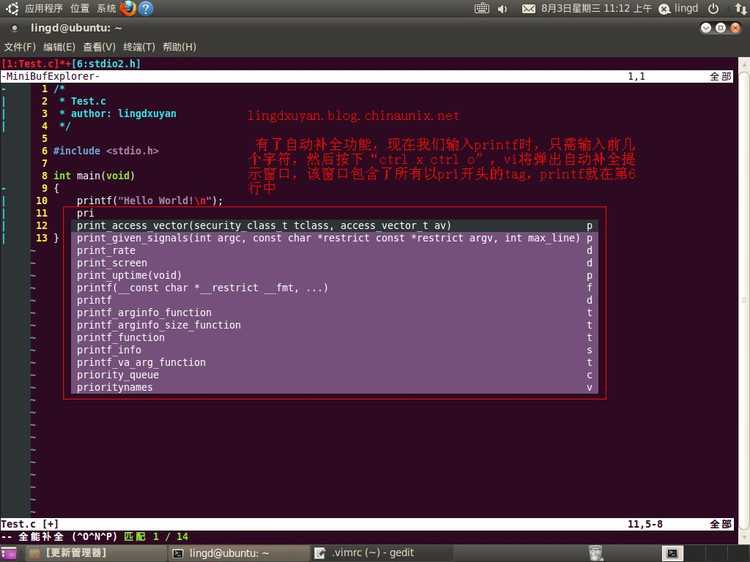Show desktop icon in bottom panel
The height and width of the screenshot is (562, 750).
8,554
